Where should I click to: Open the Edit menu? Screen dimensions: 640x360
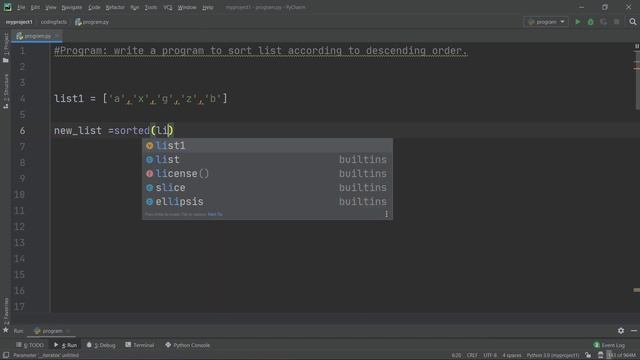coord(35,7)
